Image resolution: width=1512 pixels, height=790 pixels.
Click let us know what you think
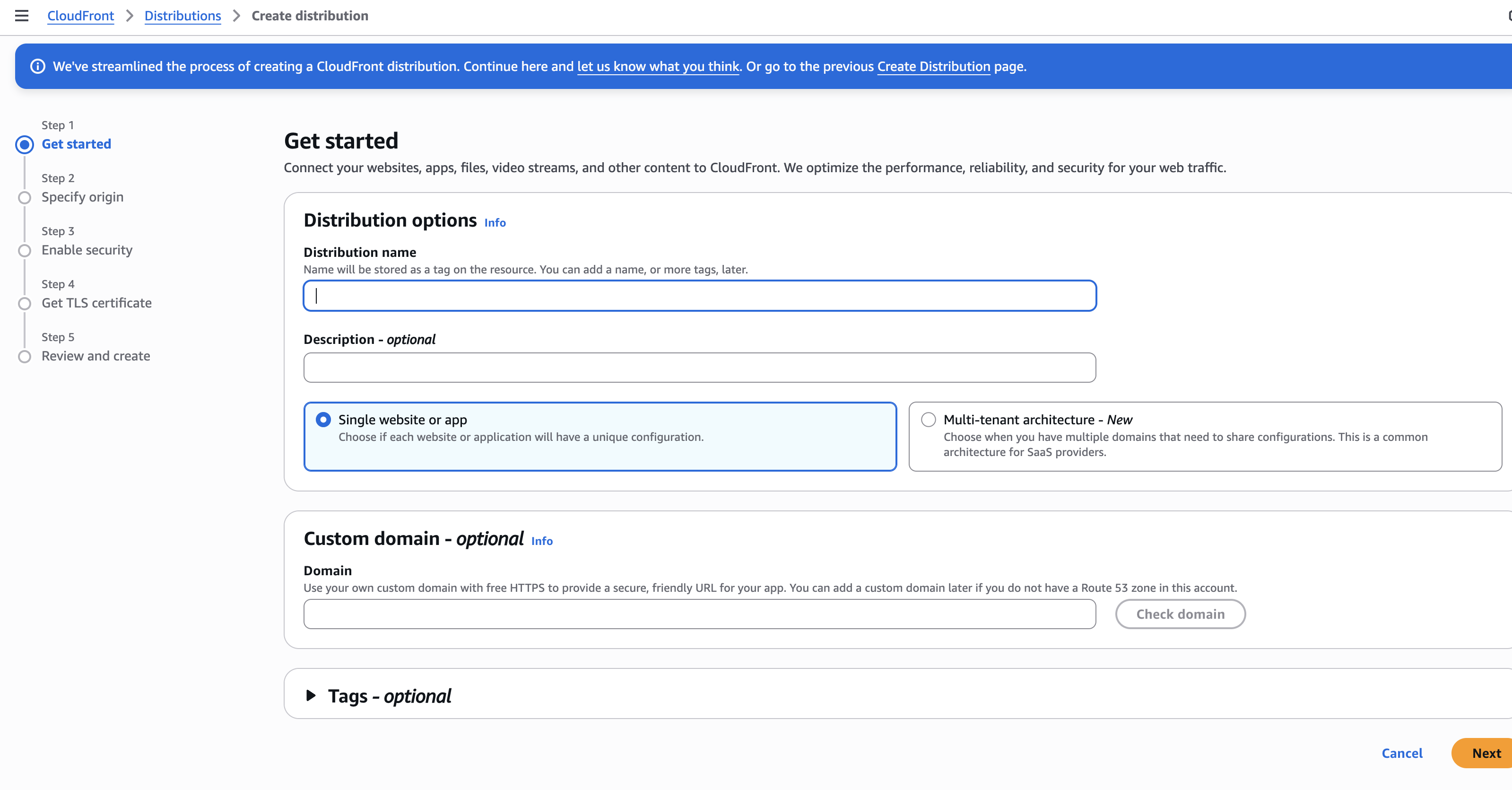658,66
